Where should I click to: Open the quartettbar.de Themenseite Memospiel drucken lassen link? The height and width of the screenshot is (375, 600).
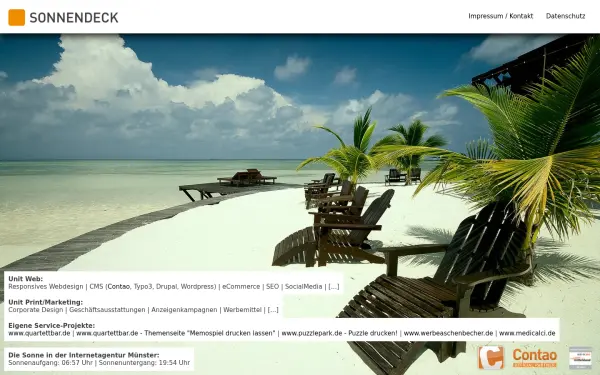(176, 333)
